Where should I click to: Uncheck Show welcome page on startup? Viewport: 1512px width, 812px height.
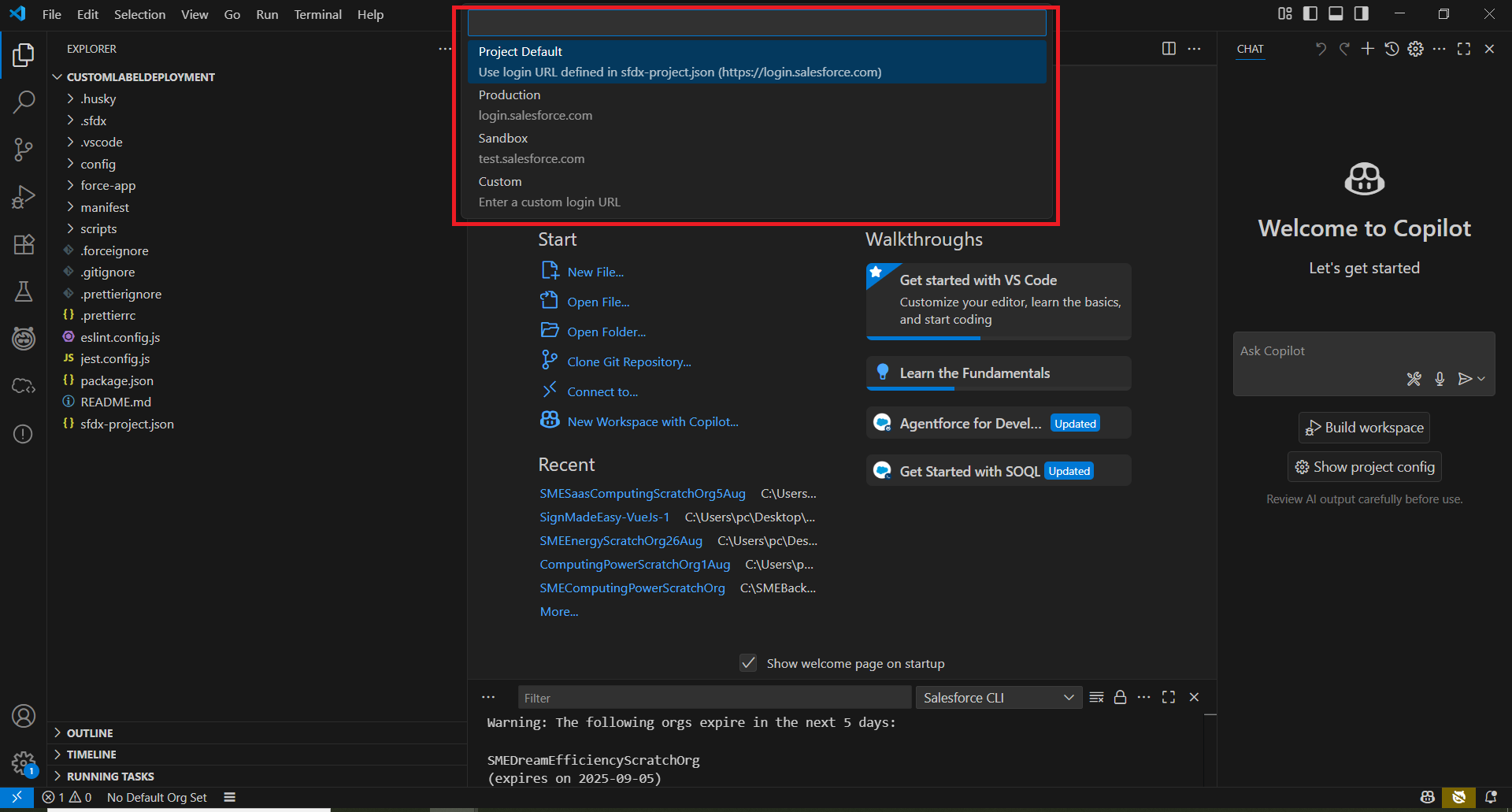tap(748, 663)
